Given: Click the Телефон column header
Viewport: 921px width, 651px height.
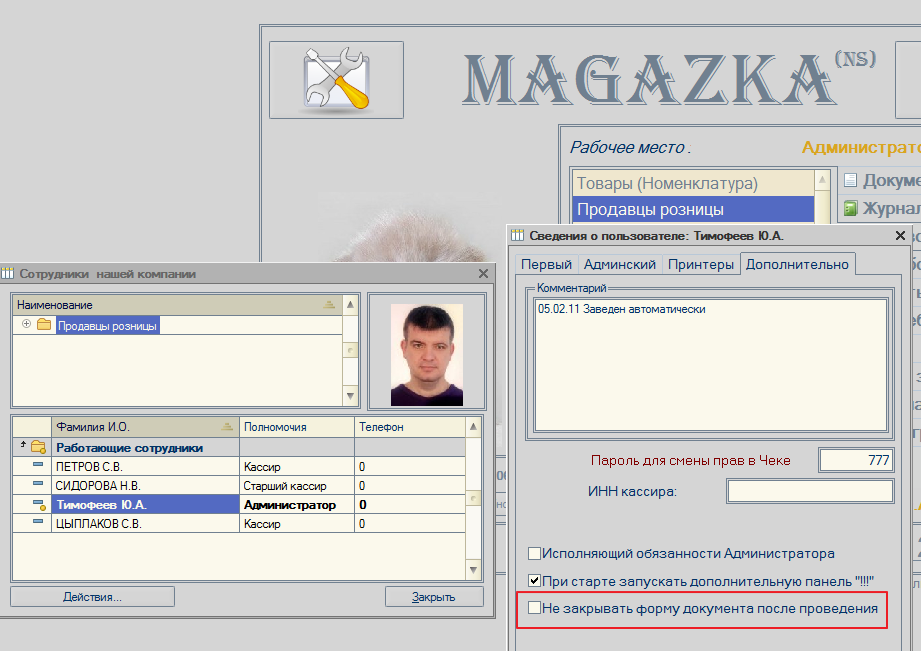Looking at the screenshot, I should pyautogui.click(x=410, y=427).
